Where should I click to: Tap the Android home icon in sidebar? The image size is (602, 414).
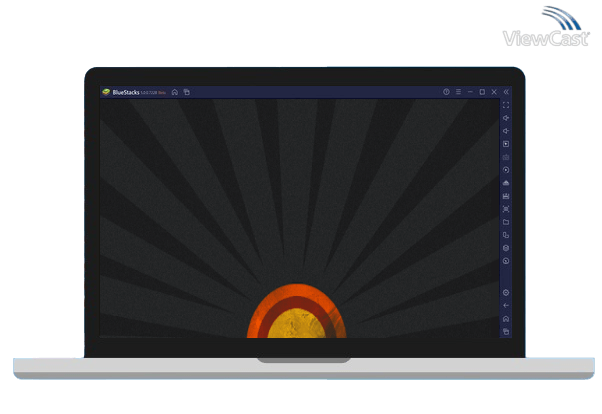click(x=506, y=318)
